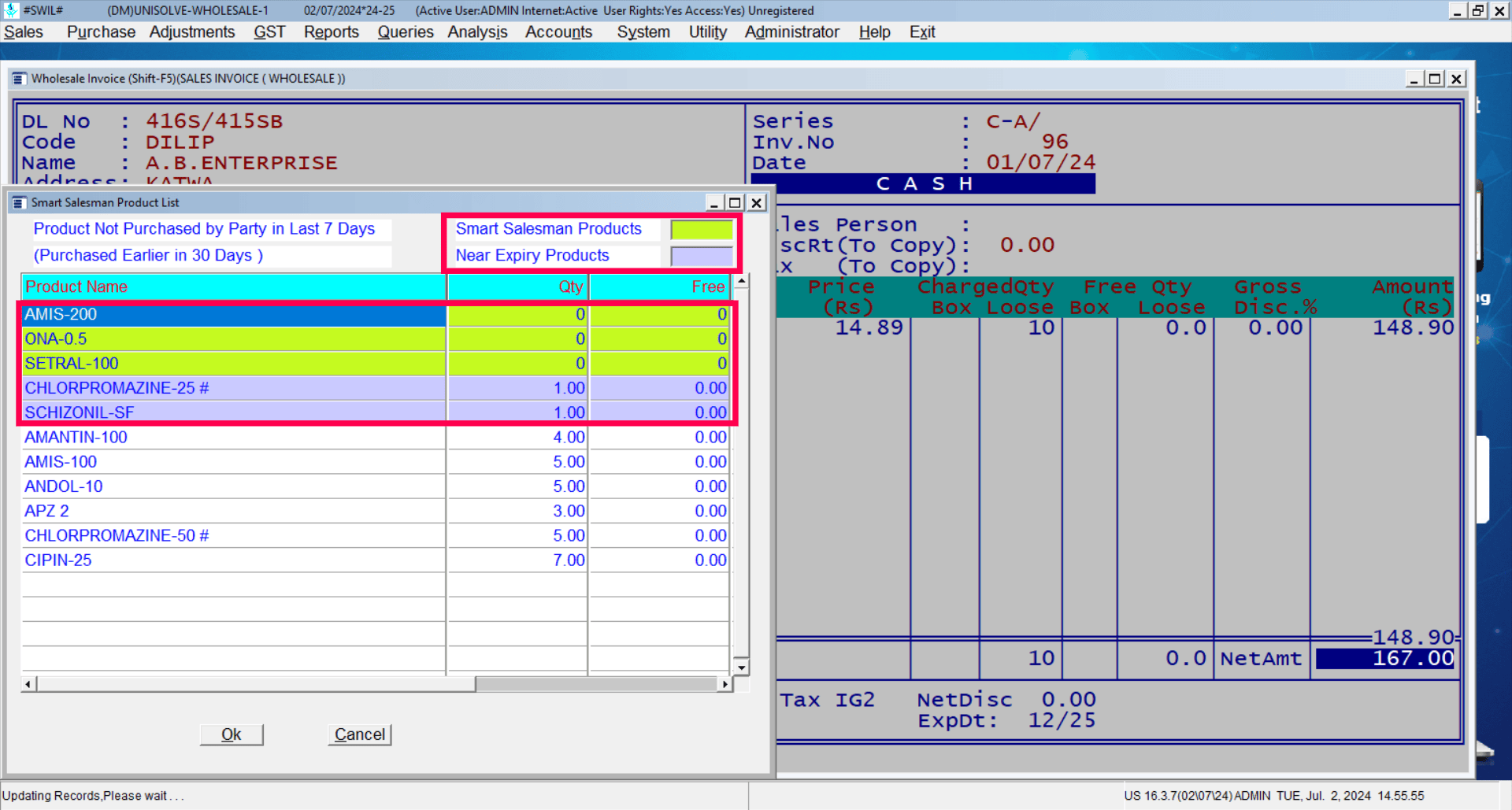
Task: Open the Administrator menu
Action: (x=792, y=32)
